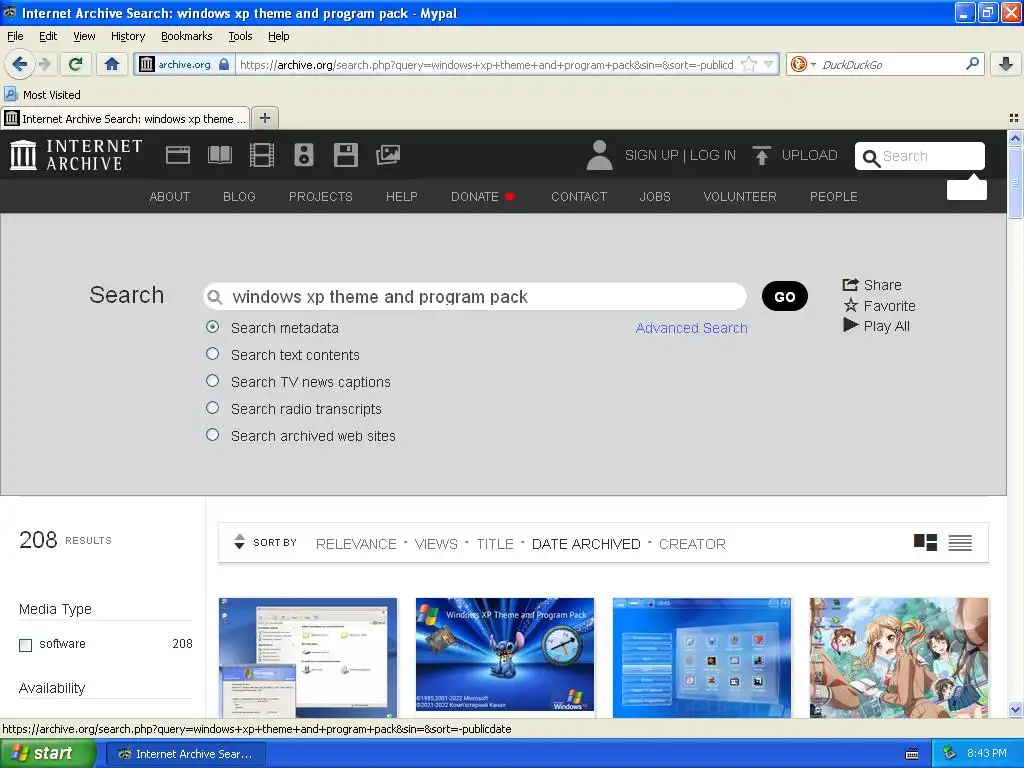Click the Upload arrow icon
This screenshot has width=1024, height=768.
coord(761,155)
